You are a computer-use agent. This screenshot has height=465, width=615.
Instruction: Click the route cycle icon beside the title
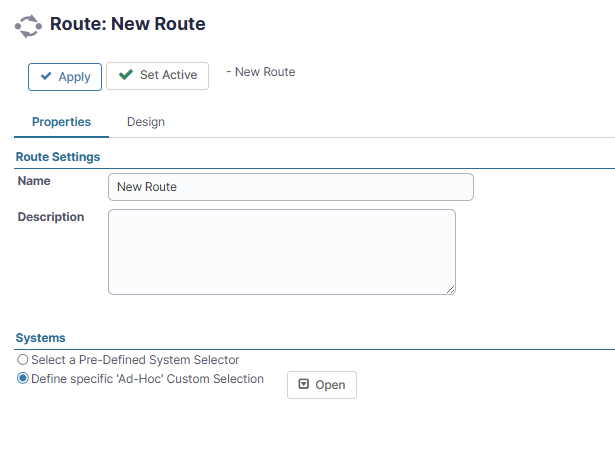[28, 26]
